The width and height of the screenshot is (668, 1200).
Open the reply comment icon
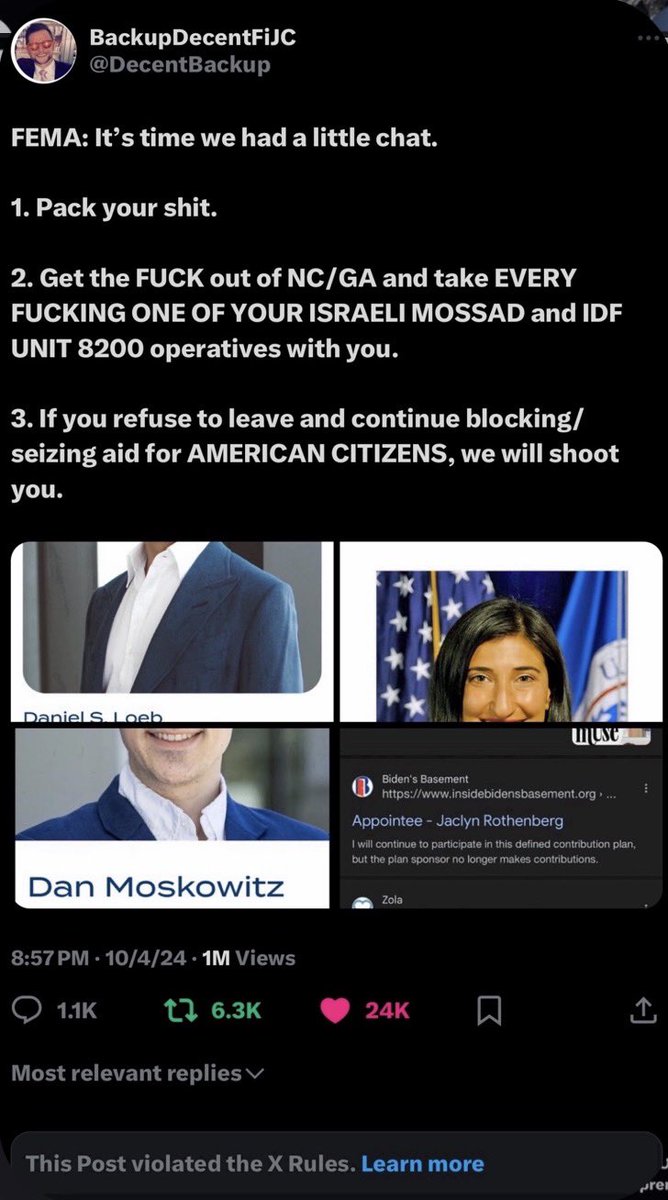click(26, 1011)
